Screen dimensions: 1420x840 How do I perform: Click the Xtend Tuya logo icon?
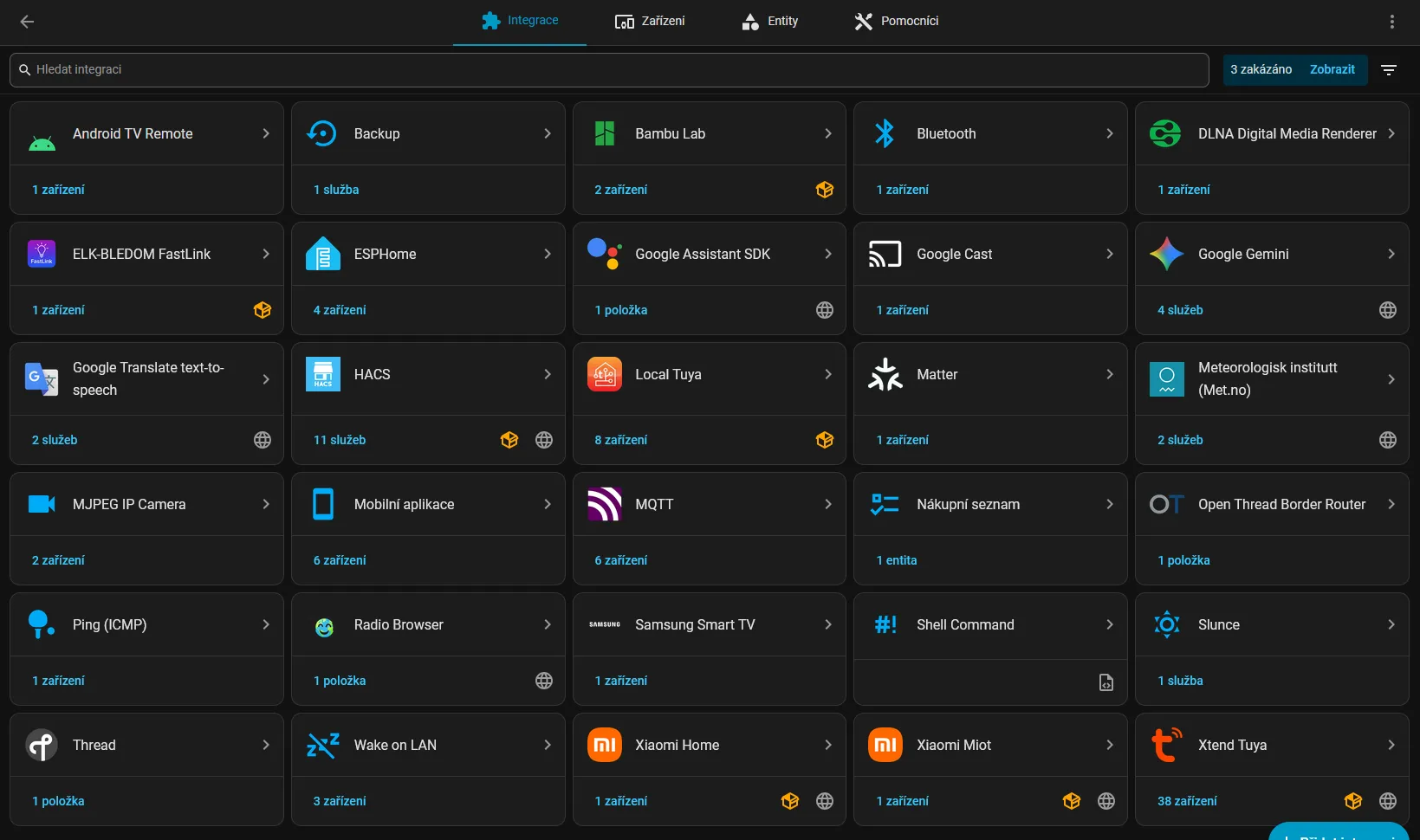[x=1166, y=745]
